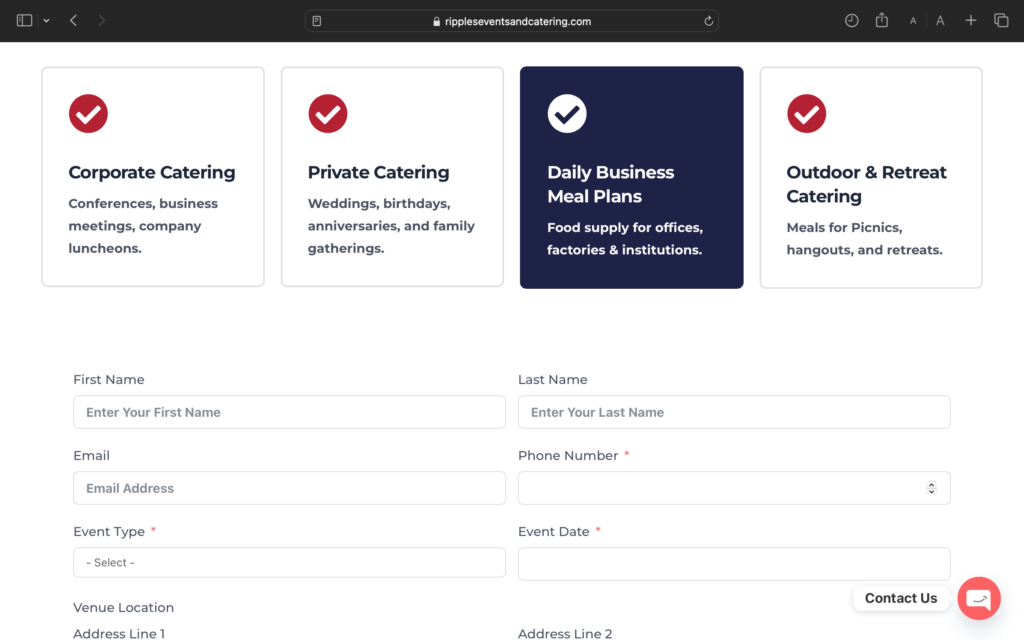The image size is (1024, 640).
Task: Toggle the Outdoor & Retreat Catering selection
Action: (806, 114)
